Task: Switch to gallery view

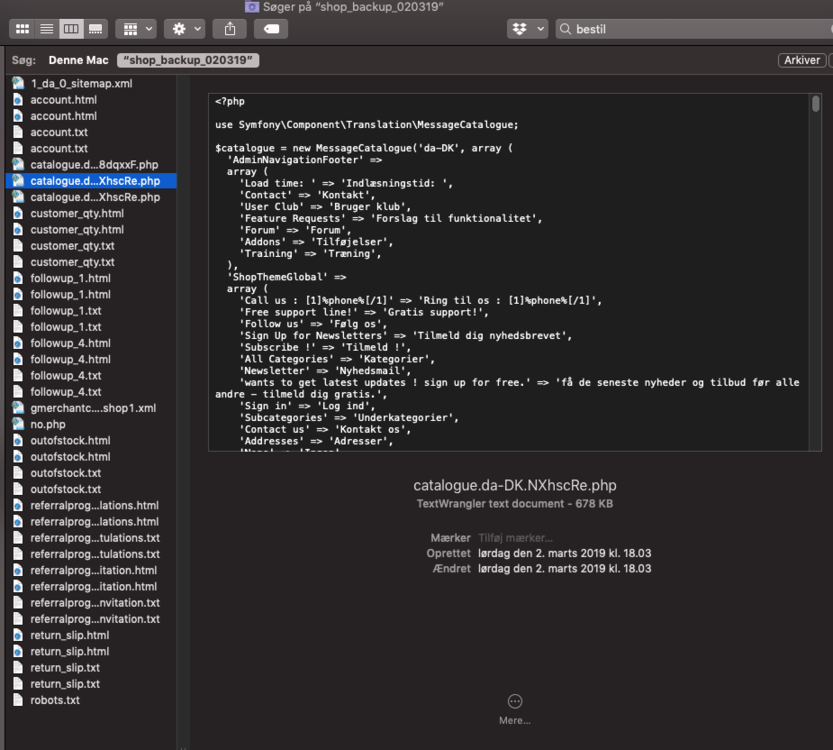Action: (95, 29)
